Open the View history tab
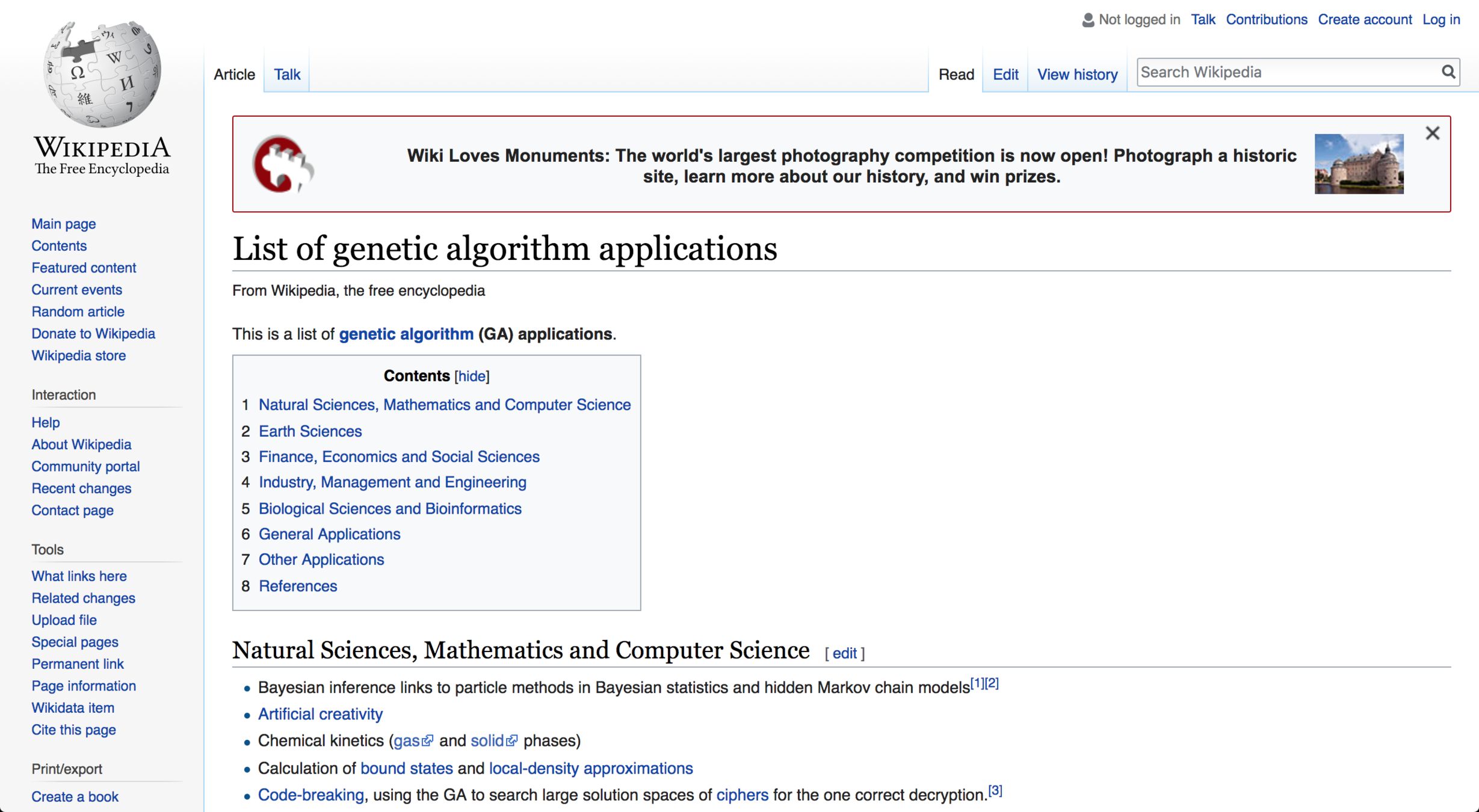Screen dimensions: 1479x812 point(1077,75)
